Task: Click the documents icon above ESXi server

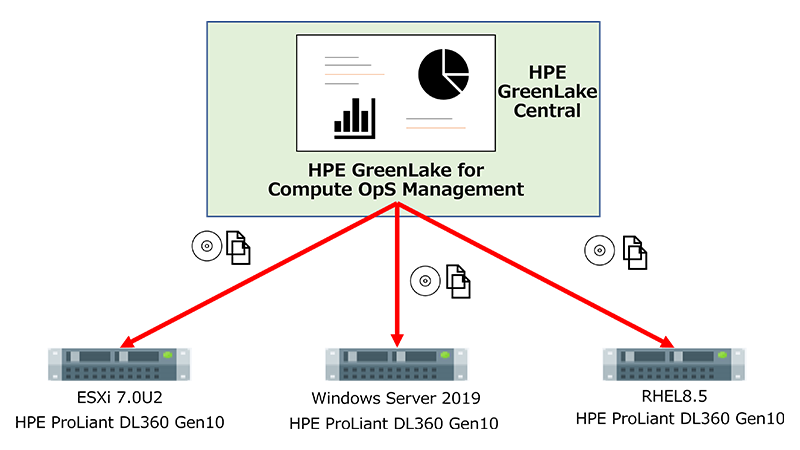Action: (x=238, y=247)
